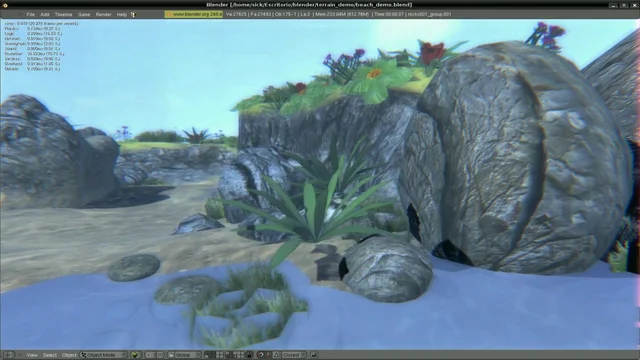The height and width of the screenshot is (360, 640).
Task: Click the draw type shading icon
Action: (x=135, y=355)
